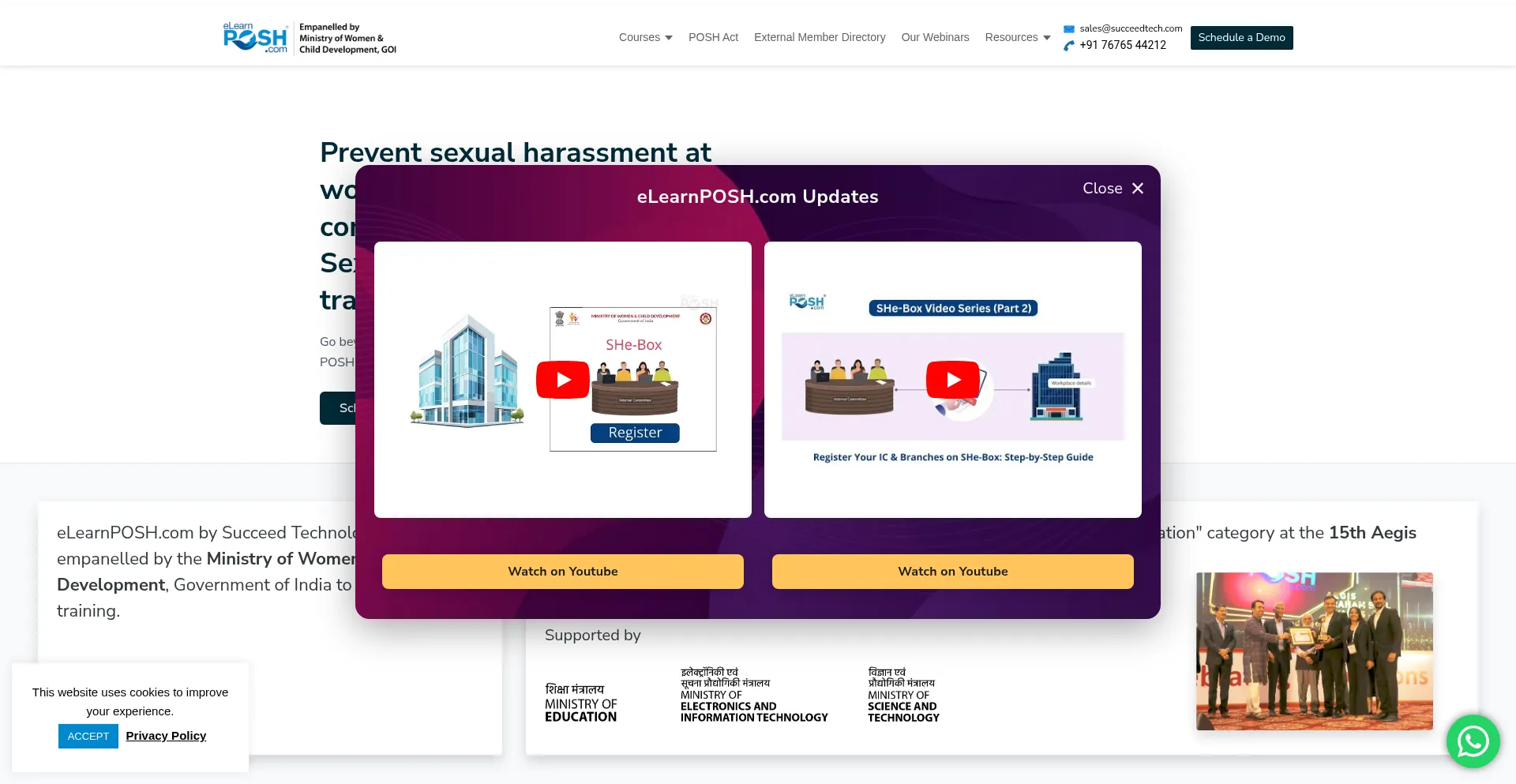Click the phone number +91 76765 44212
Image resolution: width=1516 pixels, height=784 pixels.
click(1123, 45)
